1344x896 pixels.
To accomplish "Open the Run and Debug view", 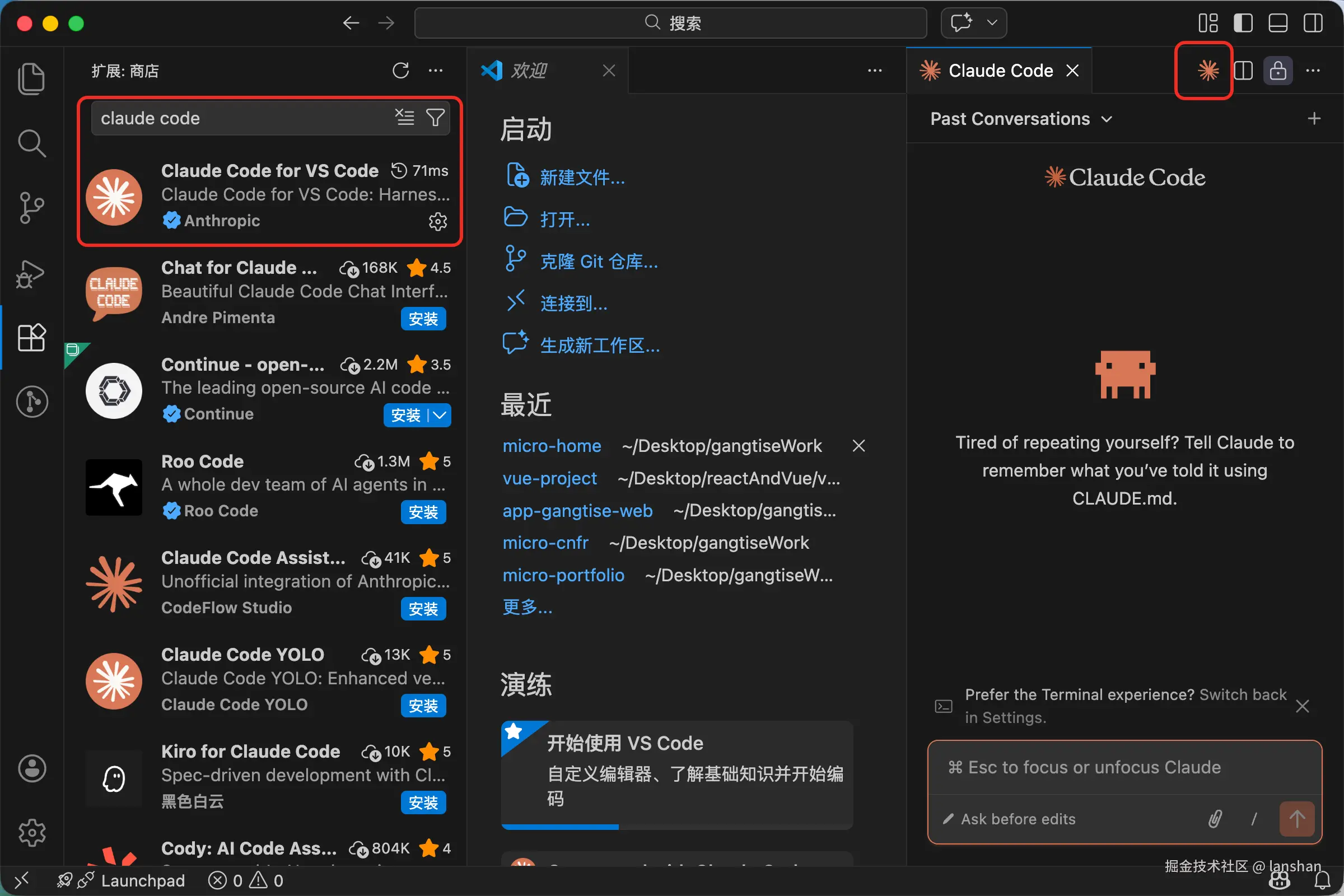I will (31, 274).
